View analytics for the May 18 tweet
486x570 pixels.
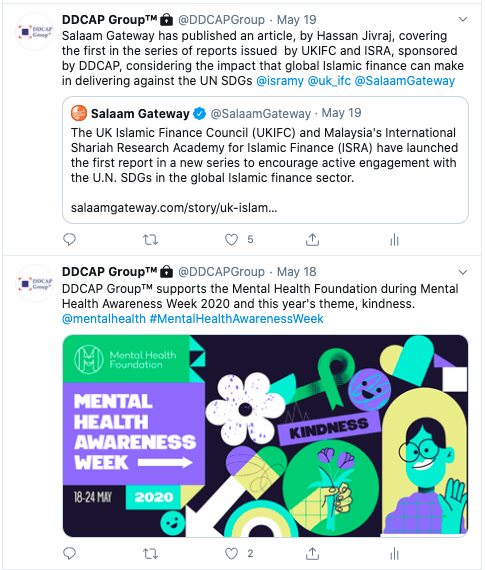click(394, 554)
